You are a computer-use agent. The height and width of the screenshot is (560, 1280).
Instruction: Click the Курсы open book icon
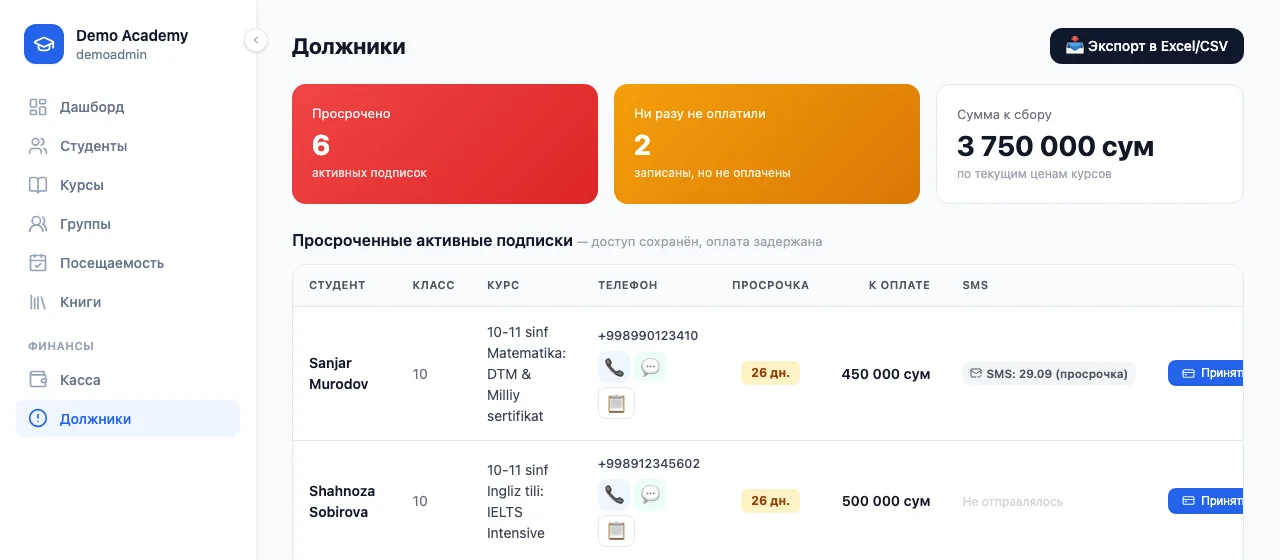[x=38, y=185]
